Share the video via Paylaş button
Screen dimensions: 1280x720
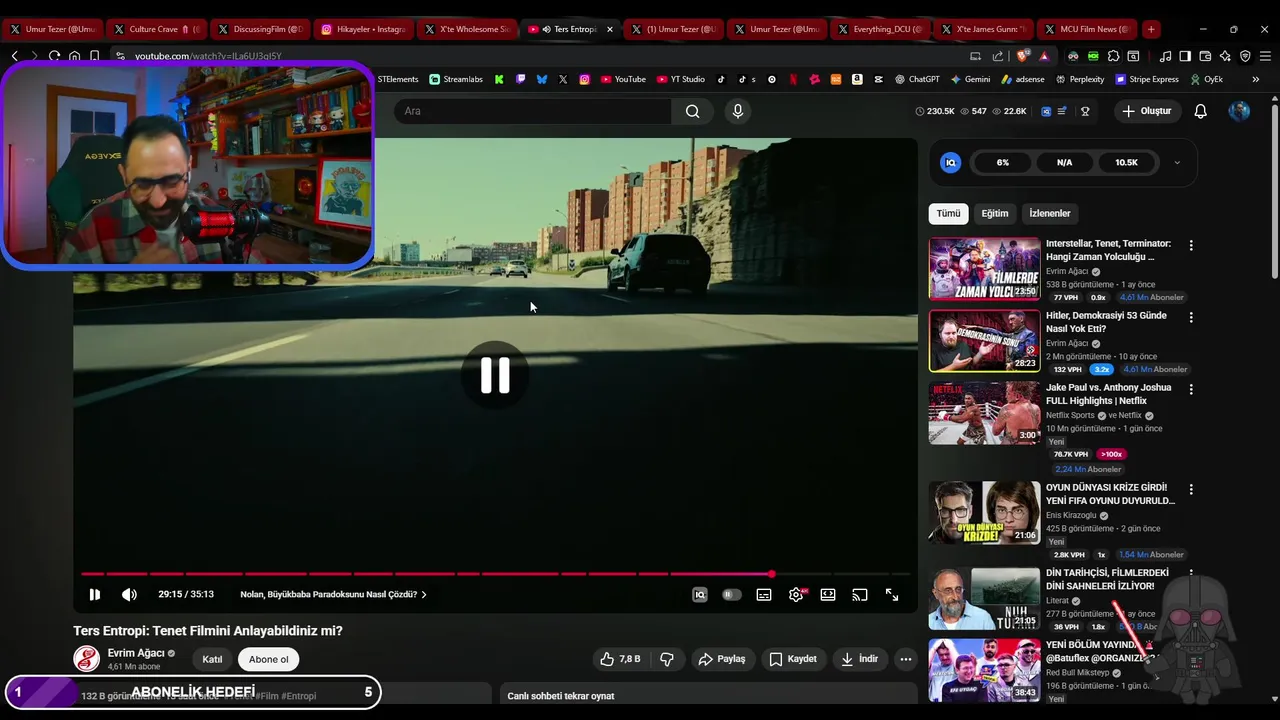tap(722, 659)
